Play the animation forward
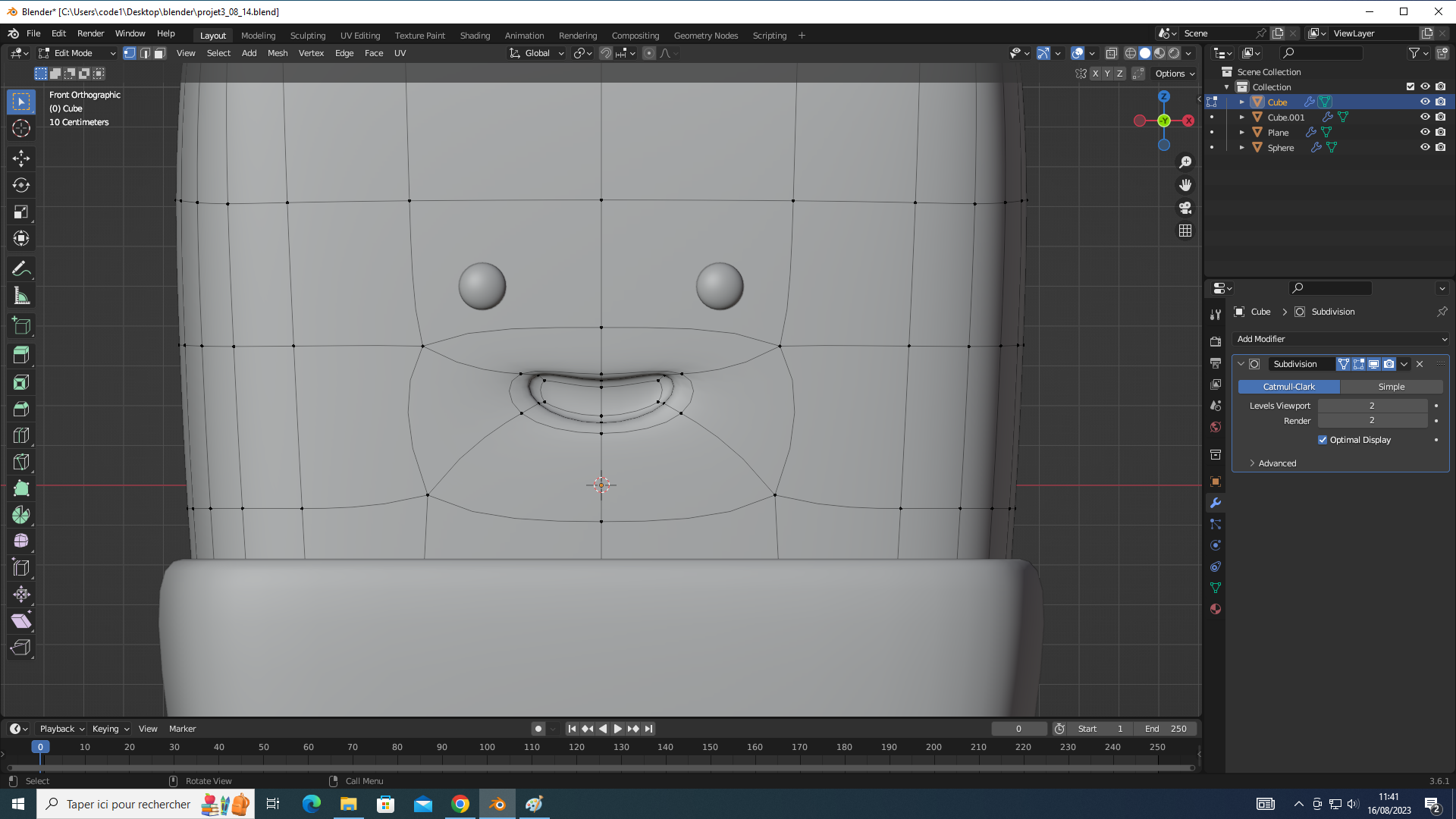The image size is (1456, 819). tap(617, 729)
